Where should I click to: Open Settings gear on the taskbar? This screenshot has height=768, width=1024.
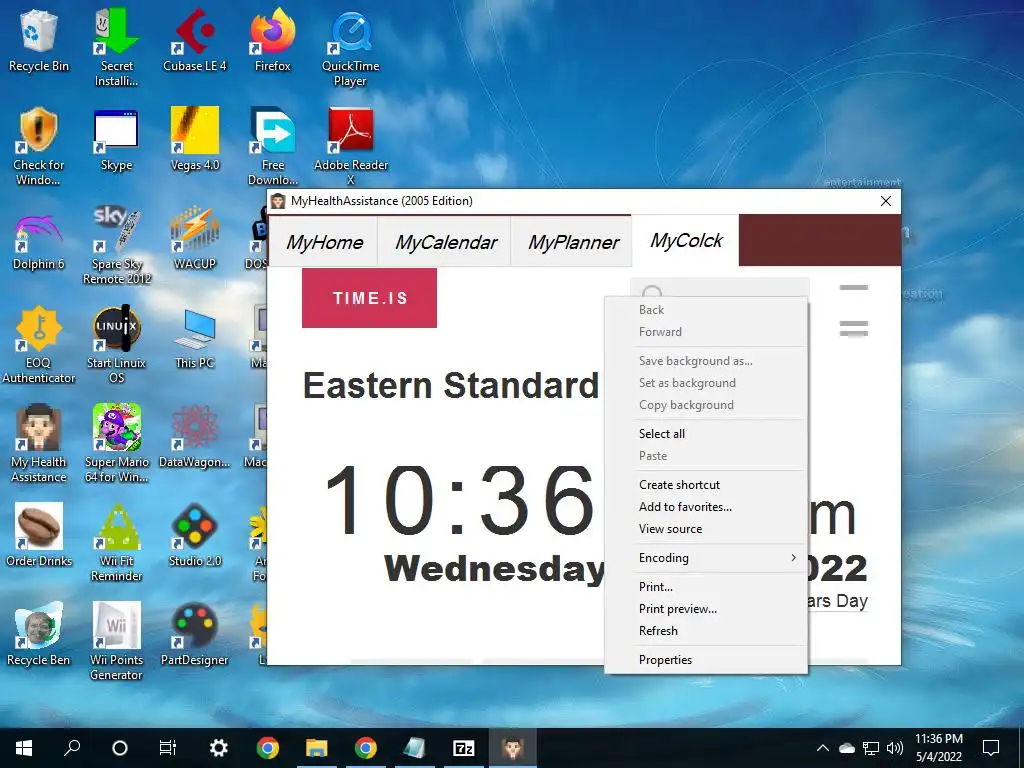pos(218,748)
